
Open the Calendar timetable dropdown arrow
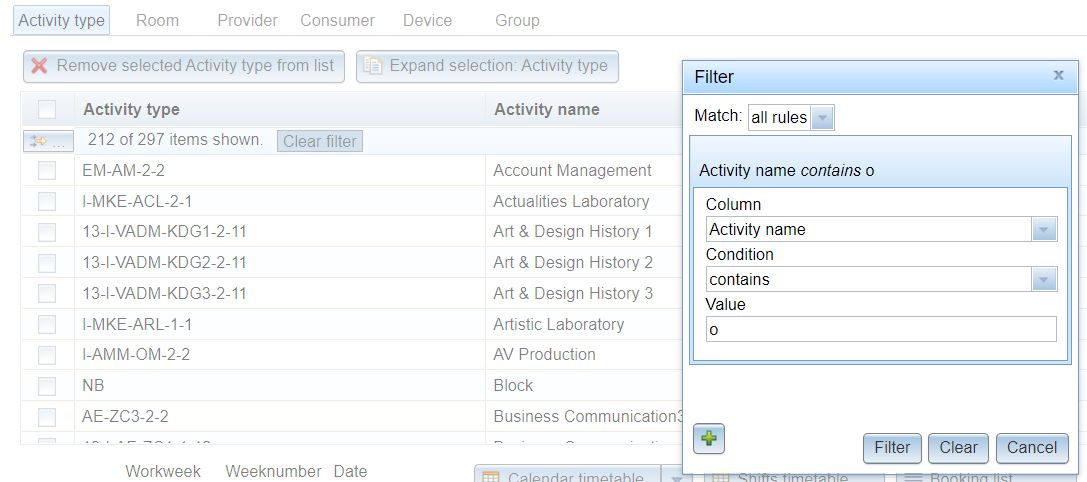[677, 477]
